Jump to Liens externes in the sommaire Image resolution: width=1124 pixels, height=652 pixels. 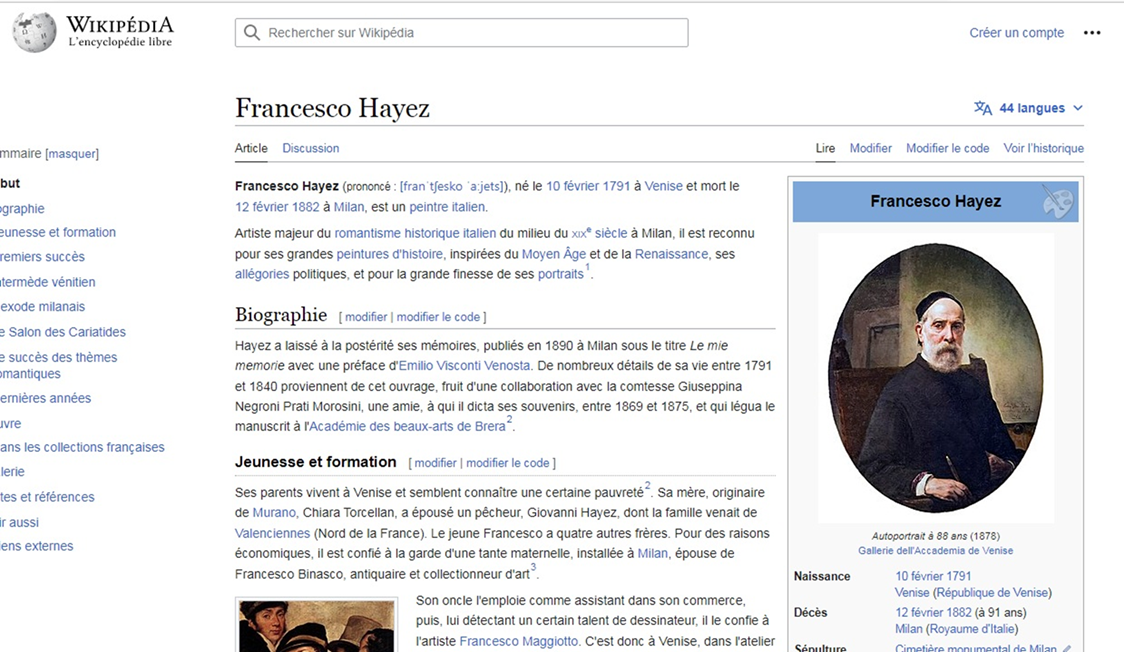(x=37, y=547)
